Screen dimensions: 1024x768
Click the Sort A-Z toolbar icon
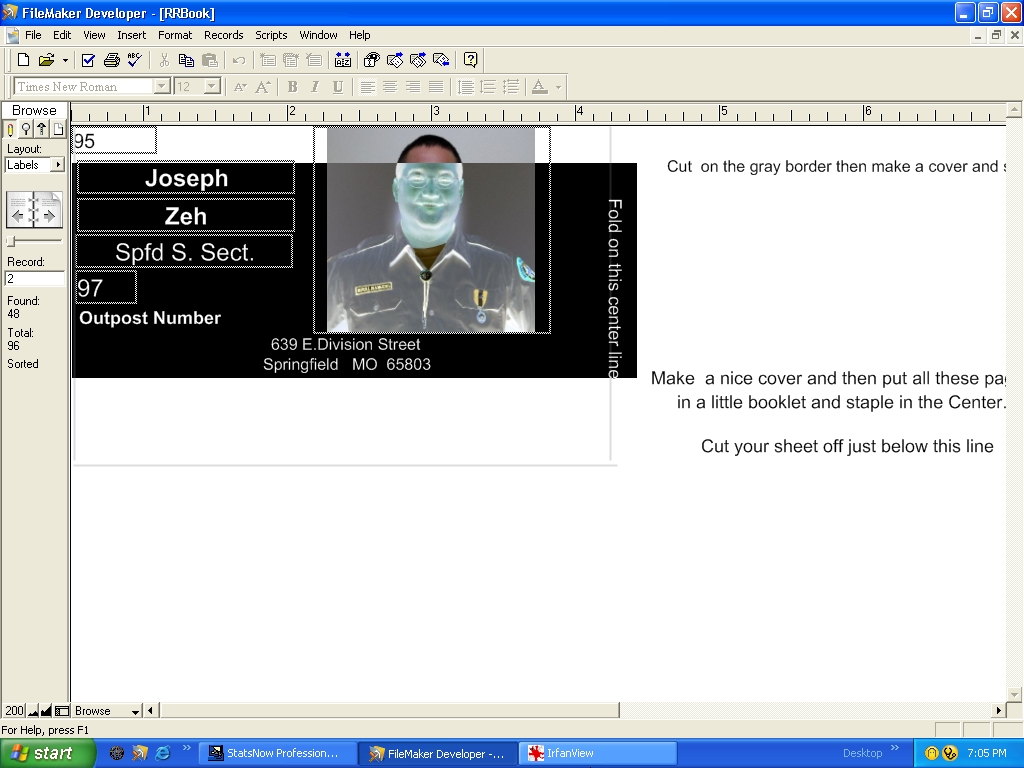click(343, 60)
